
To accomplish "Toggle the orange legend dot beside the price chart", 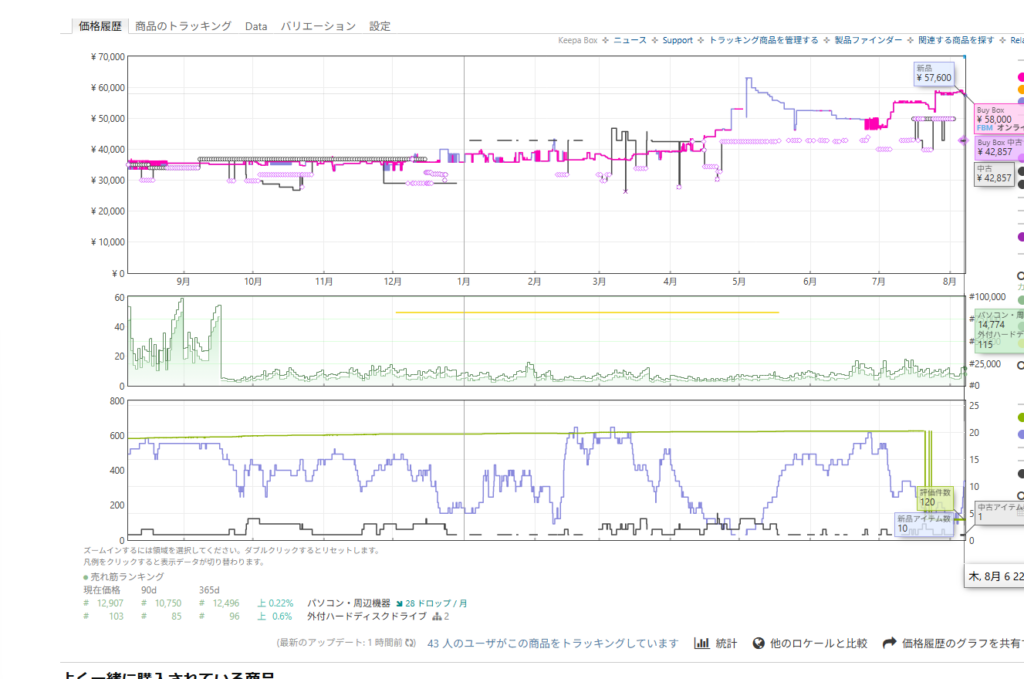I will pyautogui.click(x=1021, y=89).
